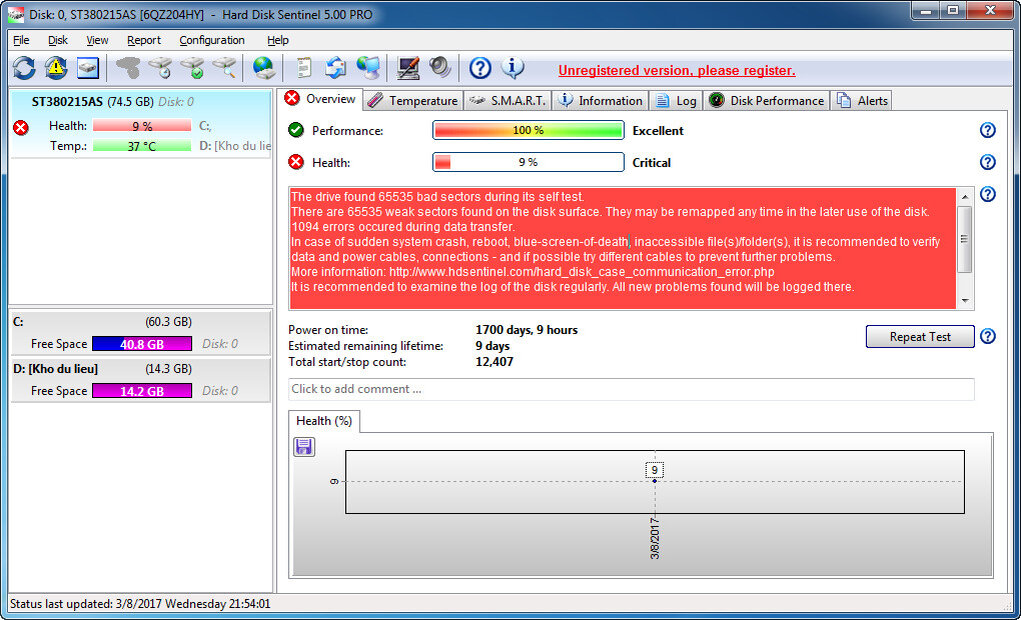Switch to the Temperature tab
This screenshot has height=620, width=1021.
[x=413, y=101]
